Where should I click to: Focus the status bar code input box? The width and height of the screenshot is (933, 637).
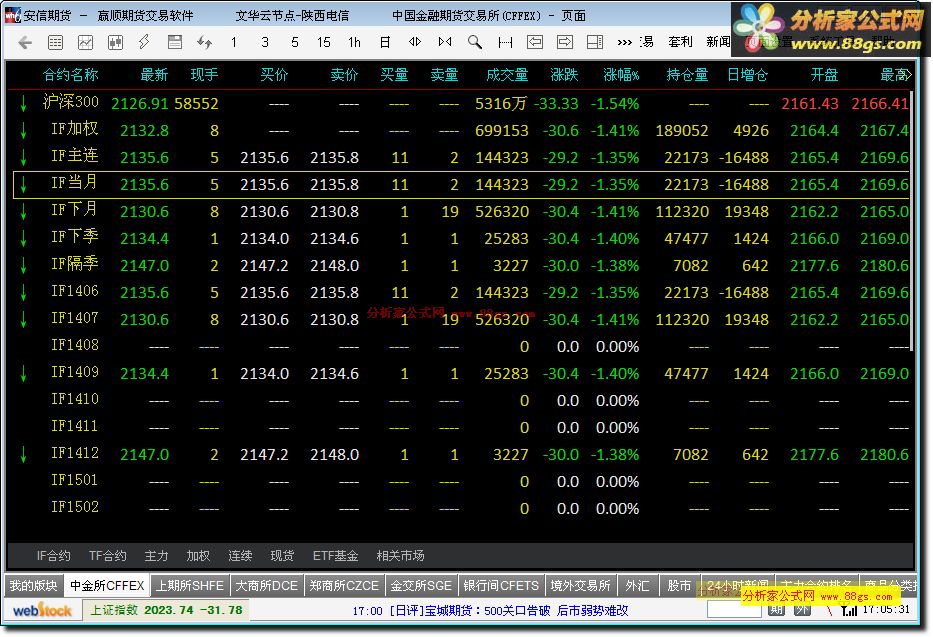[734, 610]
